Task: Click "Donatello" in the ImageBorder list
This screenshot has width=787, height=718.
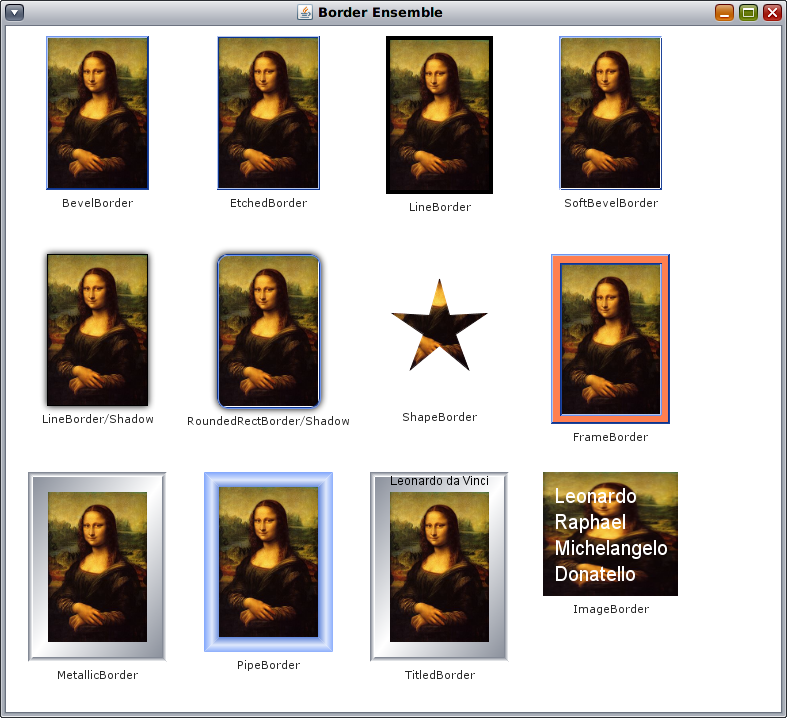Action: [595, 574]
